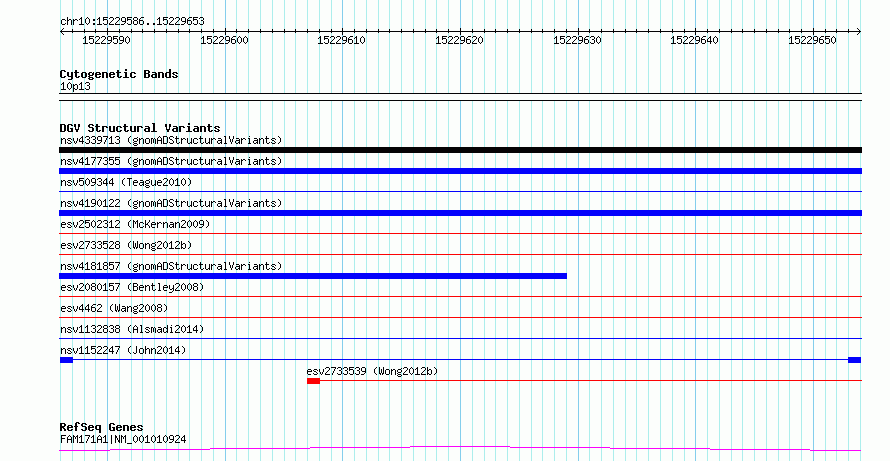This screenshot has height=461, width=890.
Task: Open variant nsv1132838 (Alsmadi2014)
Action: point(132,329)
